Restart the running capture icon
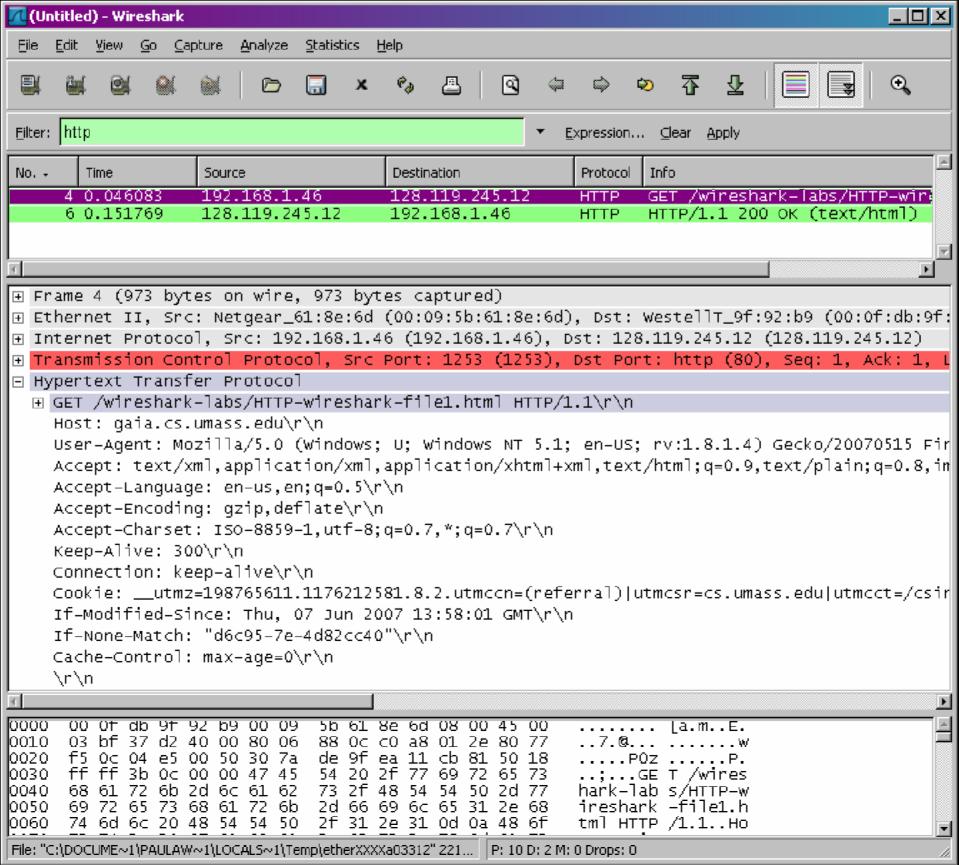959x865 pixels. [x=210, y=85]
